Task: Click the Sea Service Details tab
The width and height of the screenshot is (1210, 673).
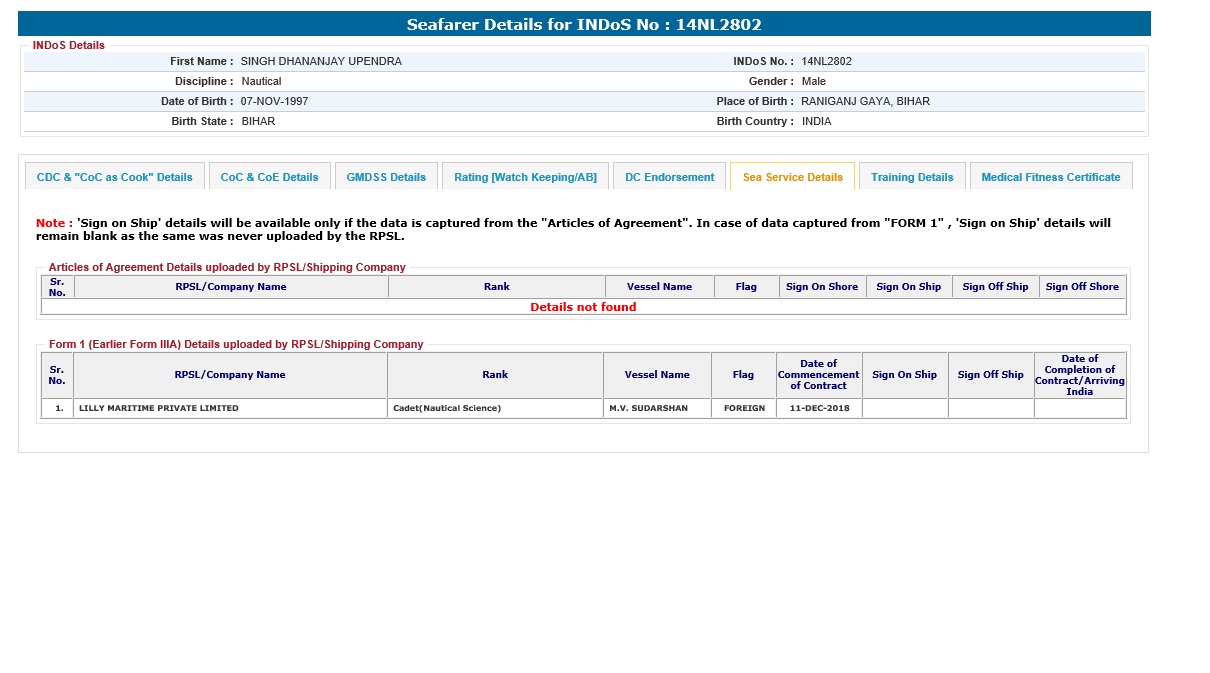Action: coord(792,177)
